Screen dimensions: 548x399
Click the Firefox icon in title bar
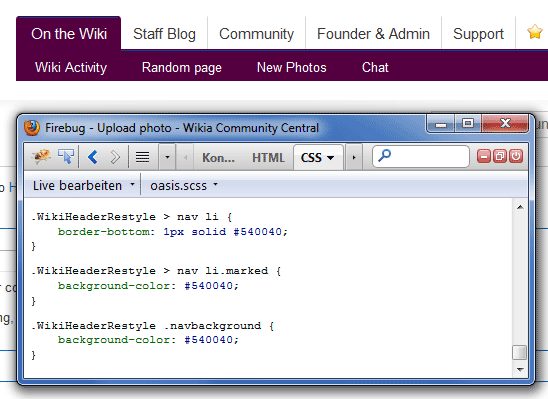tap(32, 128)
